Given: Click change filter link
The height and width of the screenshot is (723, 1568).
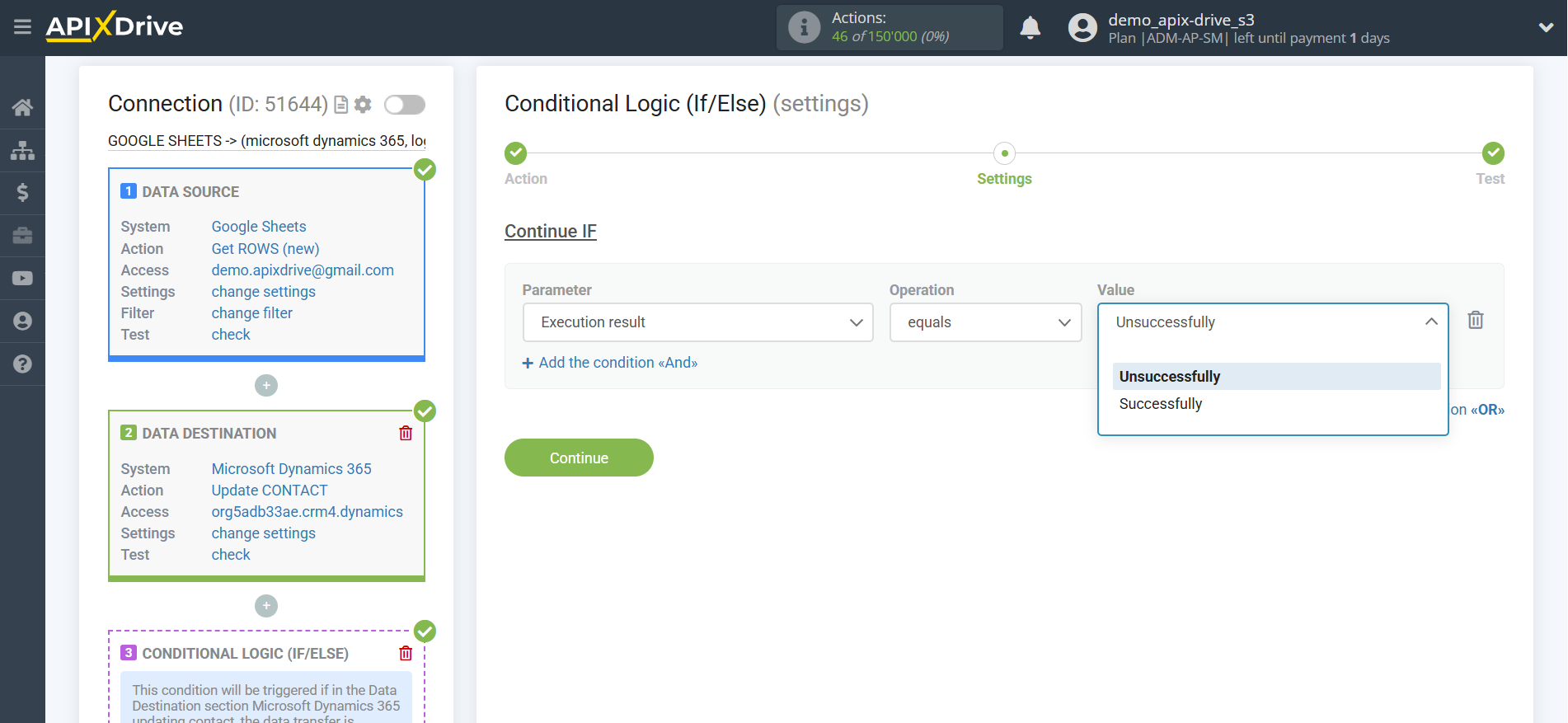Looking at the screenshot, I should pos(251,313).
